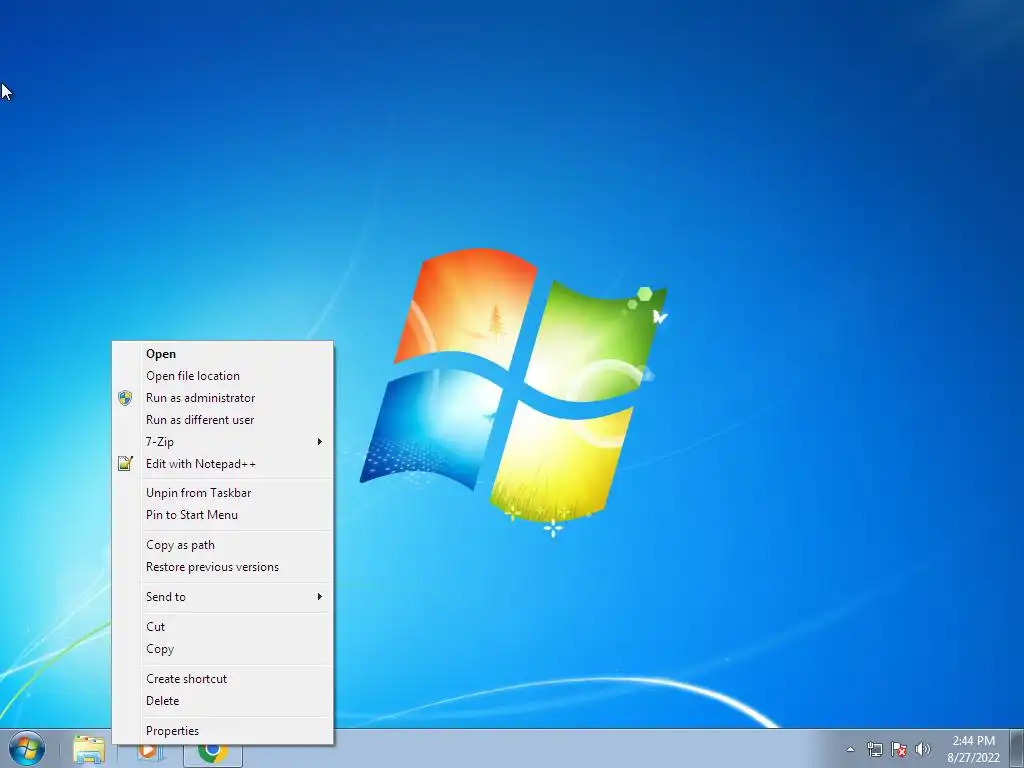Open the Action Center flag icon
This screenshot has width=1024, height=768.
coord(899,749)
